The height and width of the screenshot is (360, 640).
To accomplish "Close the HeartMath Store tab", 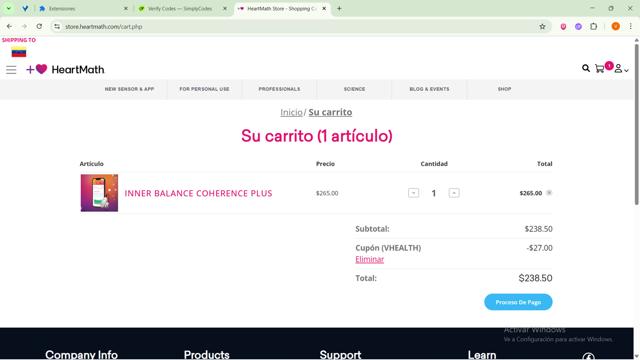I will click(x=324, y=9).
